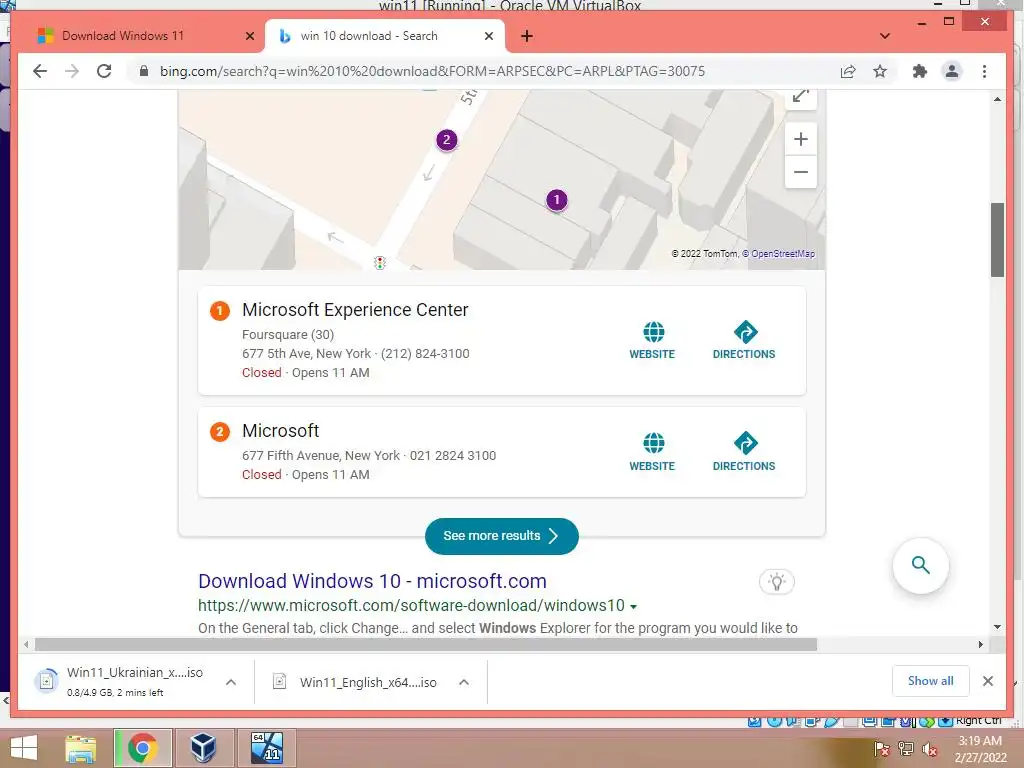
Task: Click the lightbulb insights icon
Action: [776, 582]
